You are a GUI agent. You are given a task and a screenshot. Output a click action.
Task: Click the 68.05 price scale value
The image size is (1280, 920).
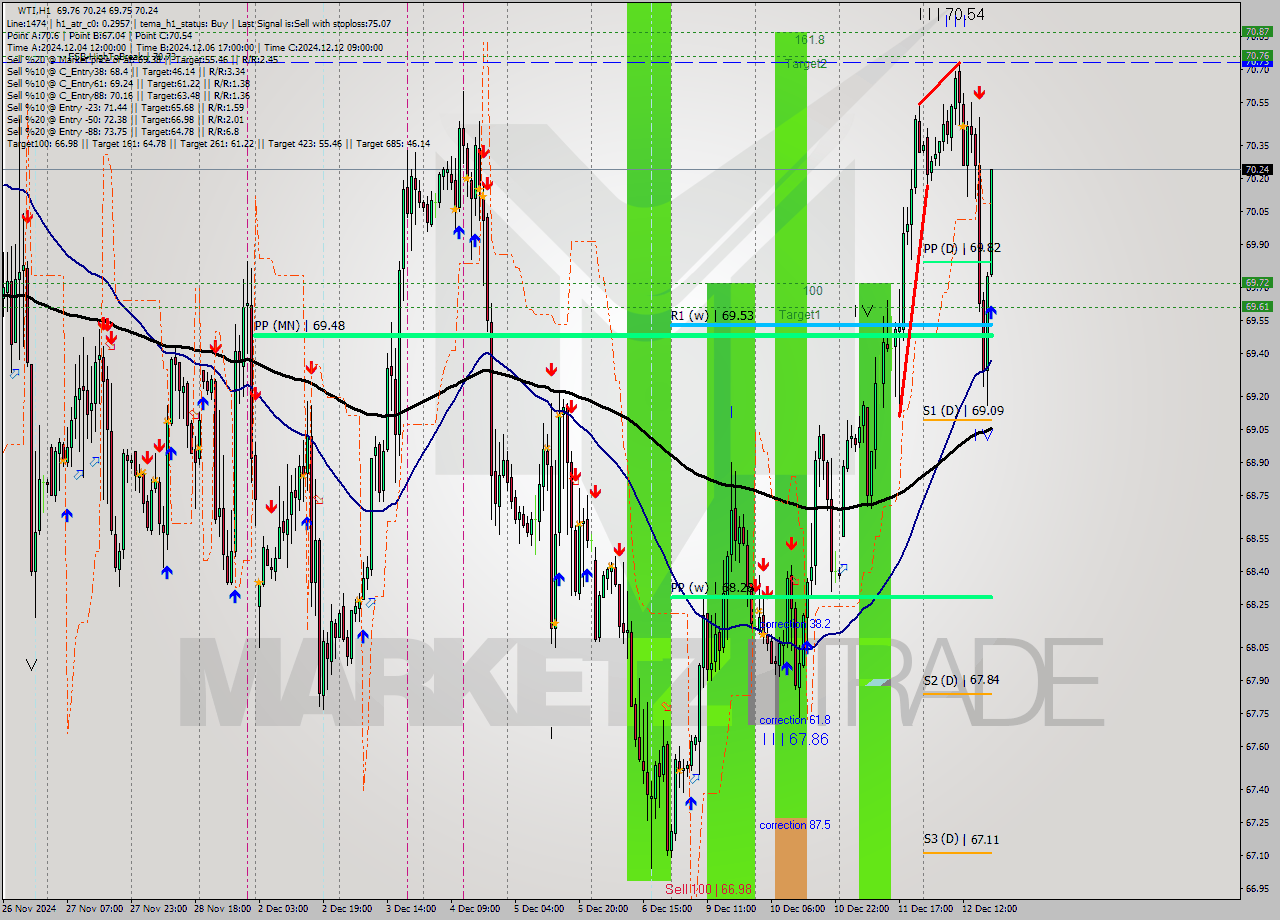1258,647
